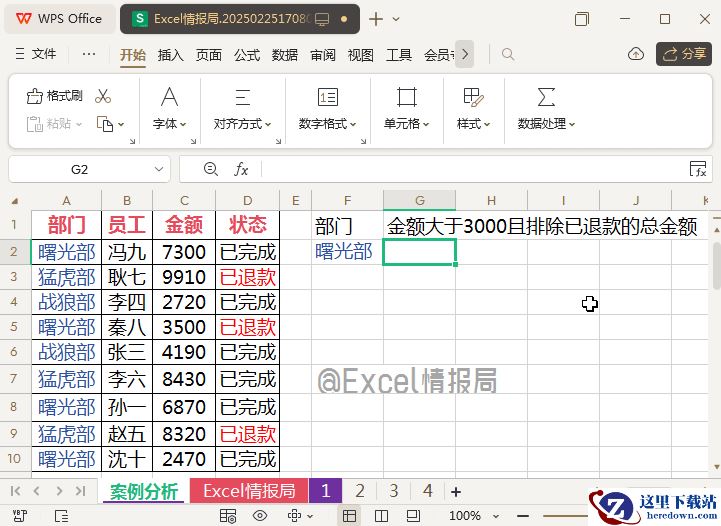Expand the Name Box dropdown arrow
The image size is (721, 526).
pyautogui.click(x=159, y=169)
